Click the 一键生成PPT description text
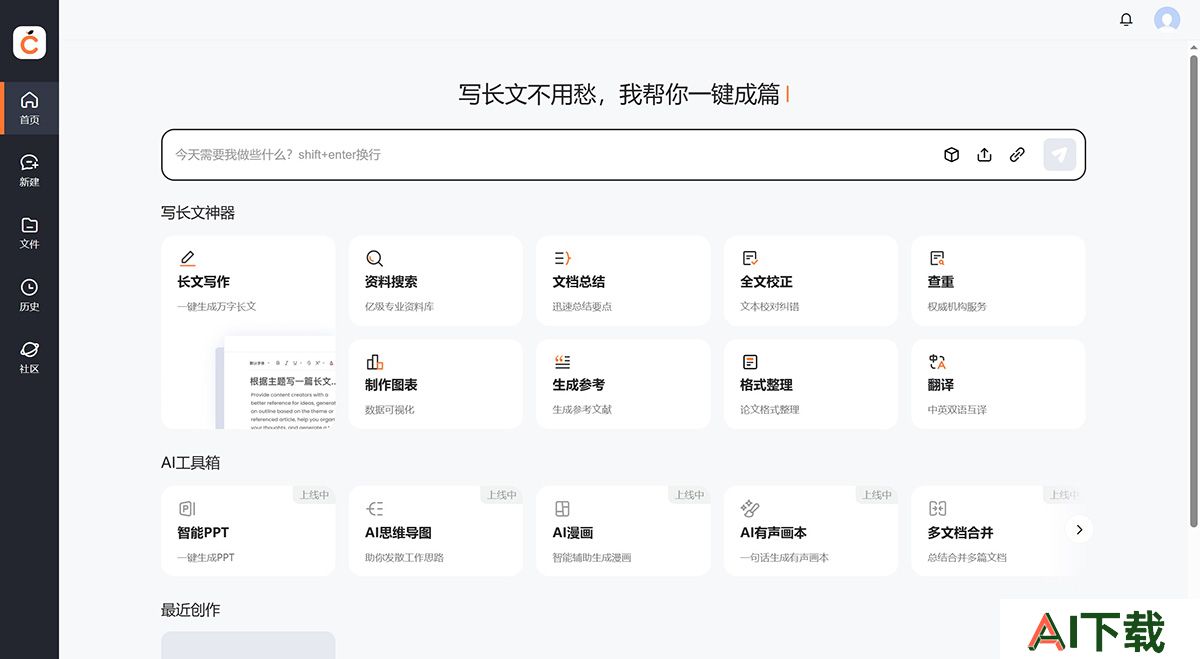The height and width of the screenshot is (659, 1200). click(206, 557)
